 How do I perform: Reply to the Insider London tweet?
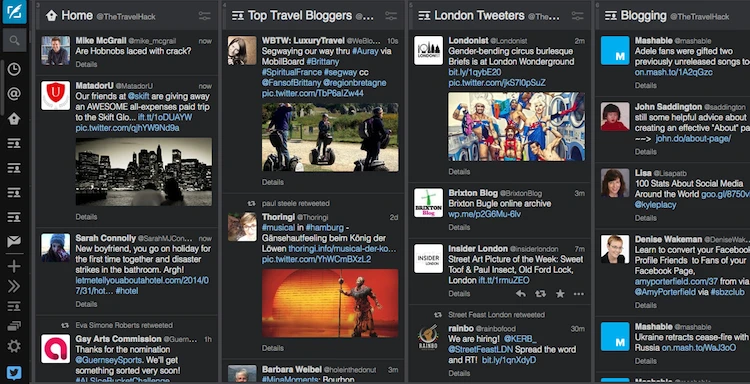point(520,294)
